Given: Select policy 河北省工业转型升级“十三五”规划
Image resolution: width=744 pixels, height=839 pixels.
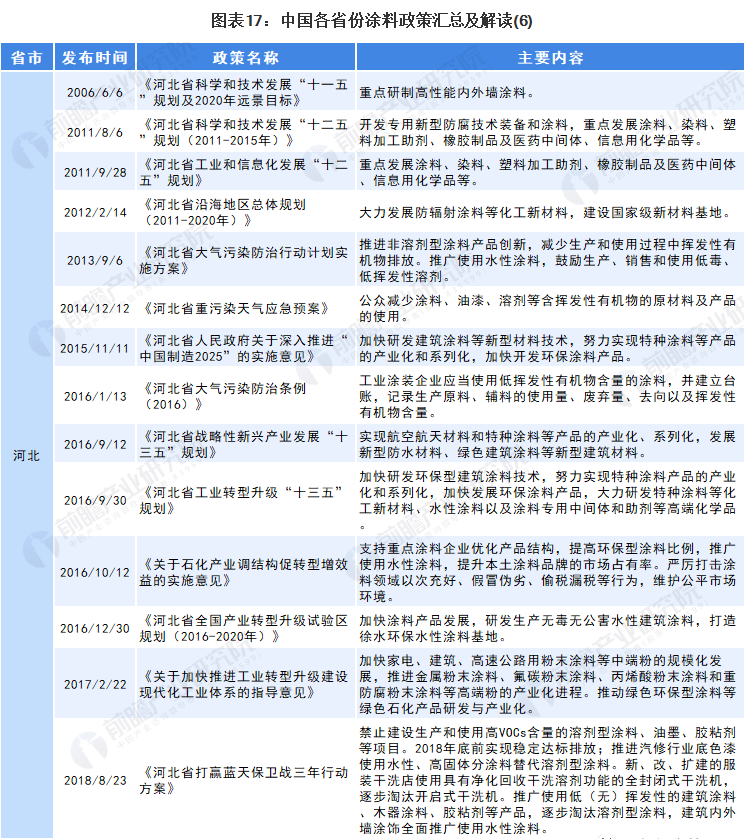Looking at the screenshot, I should point(245,500).
